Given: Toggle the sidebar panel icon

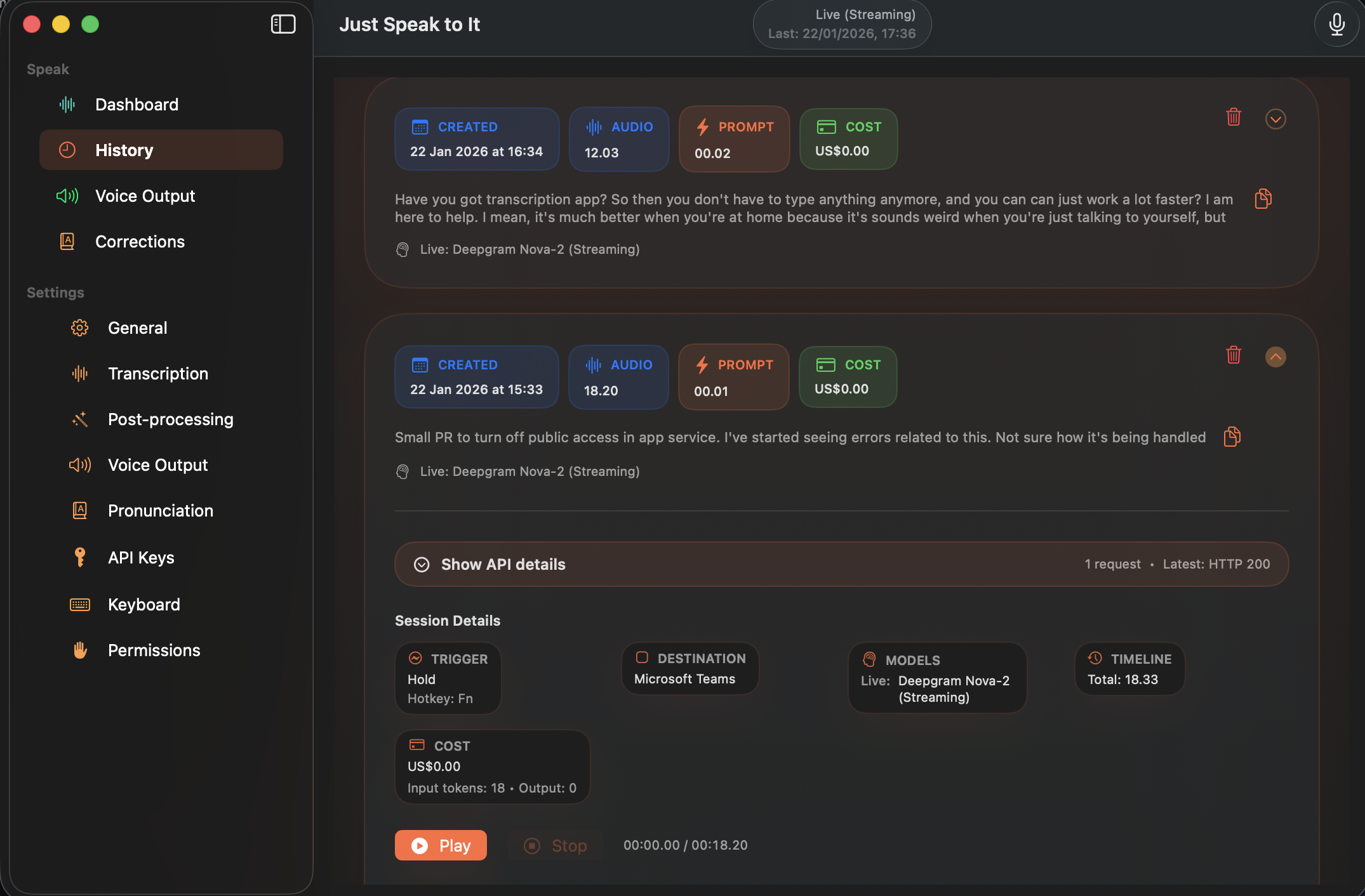Looking at the screenshot, I should pyautogui.click(x=283, y=24).
